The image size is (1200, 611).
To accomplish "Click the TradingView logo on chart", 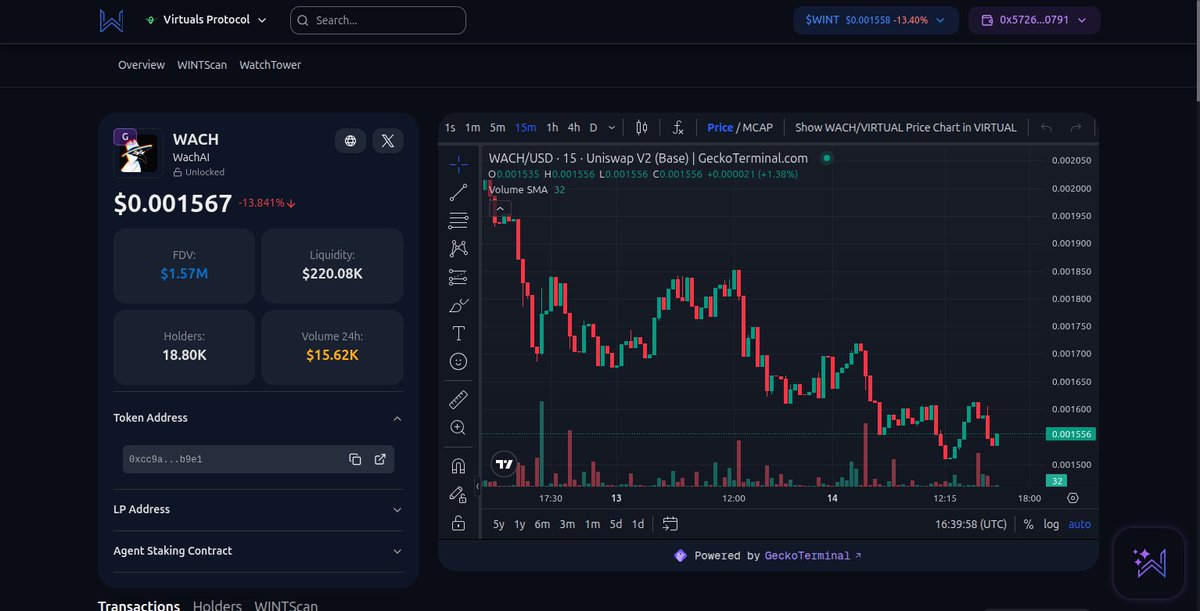I will coord(505,464).
